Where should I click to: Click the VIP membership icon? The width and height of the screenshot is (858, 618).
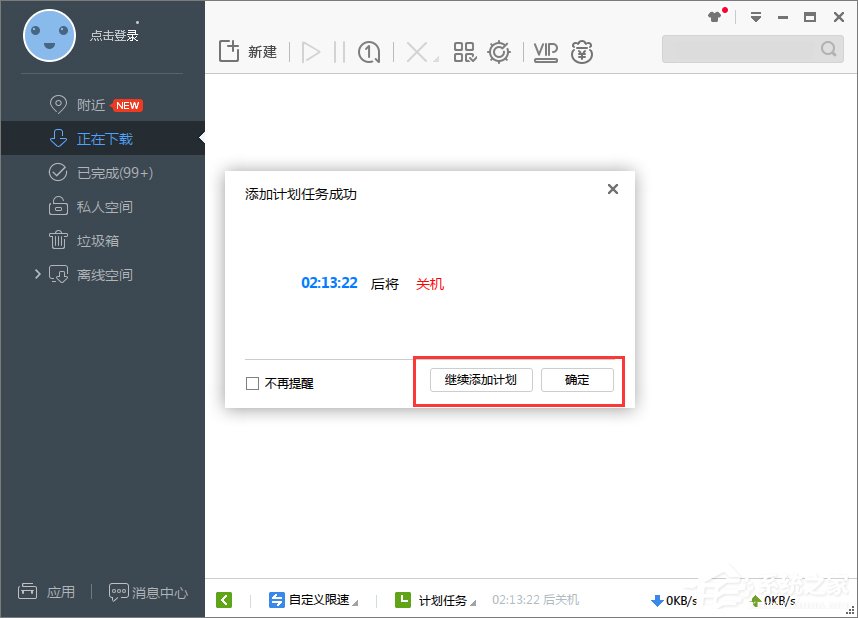544,51
